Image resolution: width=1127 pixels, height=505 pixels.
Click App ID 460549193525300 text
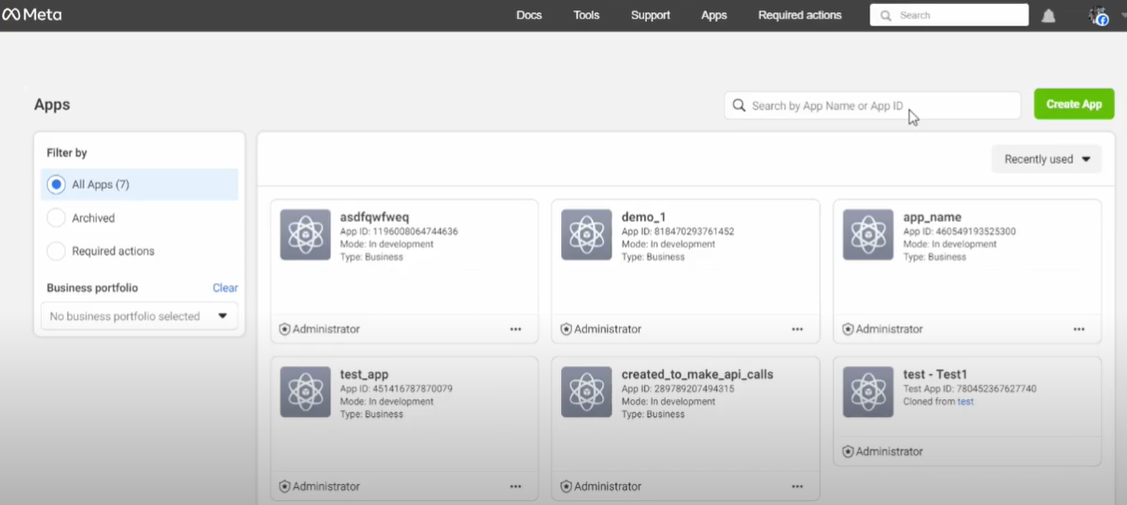960,231
